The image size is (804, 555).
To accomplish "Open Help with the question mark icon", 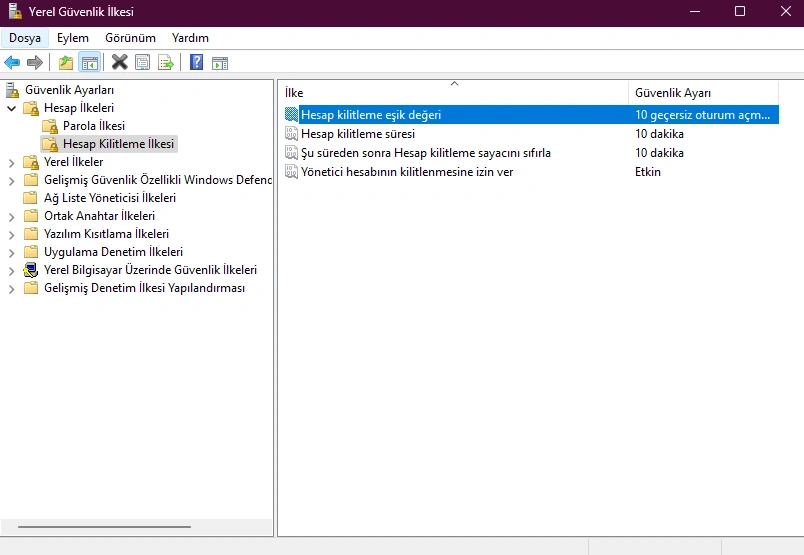I will (x=196, y=63).
